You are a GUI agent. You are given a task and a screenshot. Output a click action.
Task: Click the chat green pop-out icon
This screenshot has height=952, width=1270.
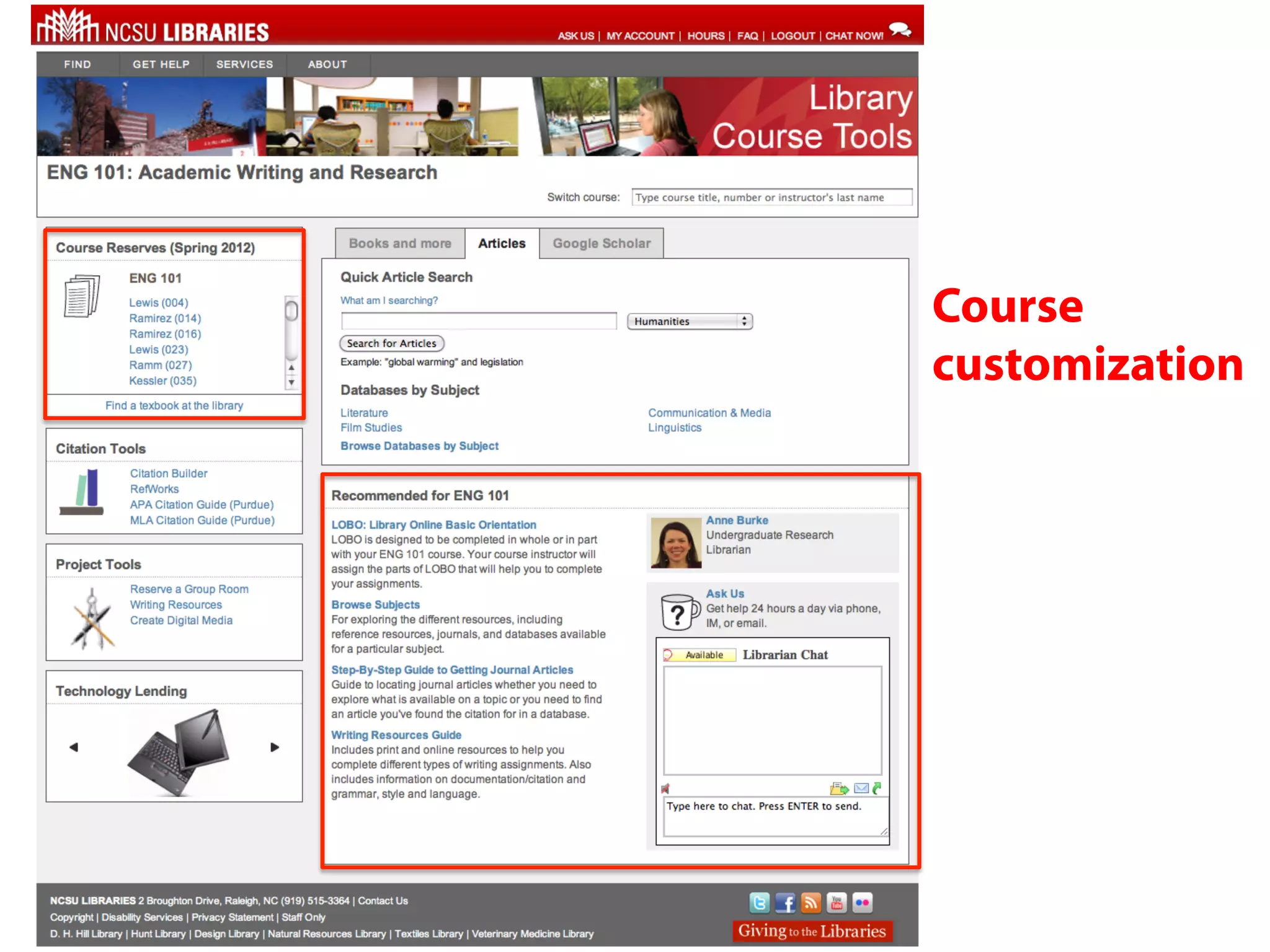[877, 788]
